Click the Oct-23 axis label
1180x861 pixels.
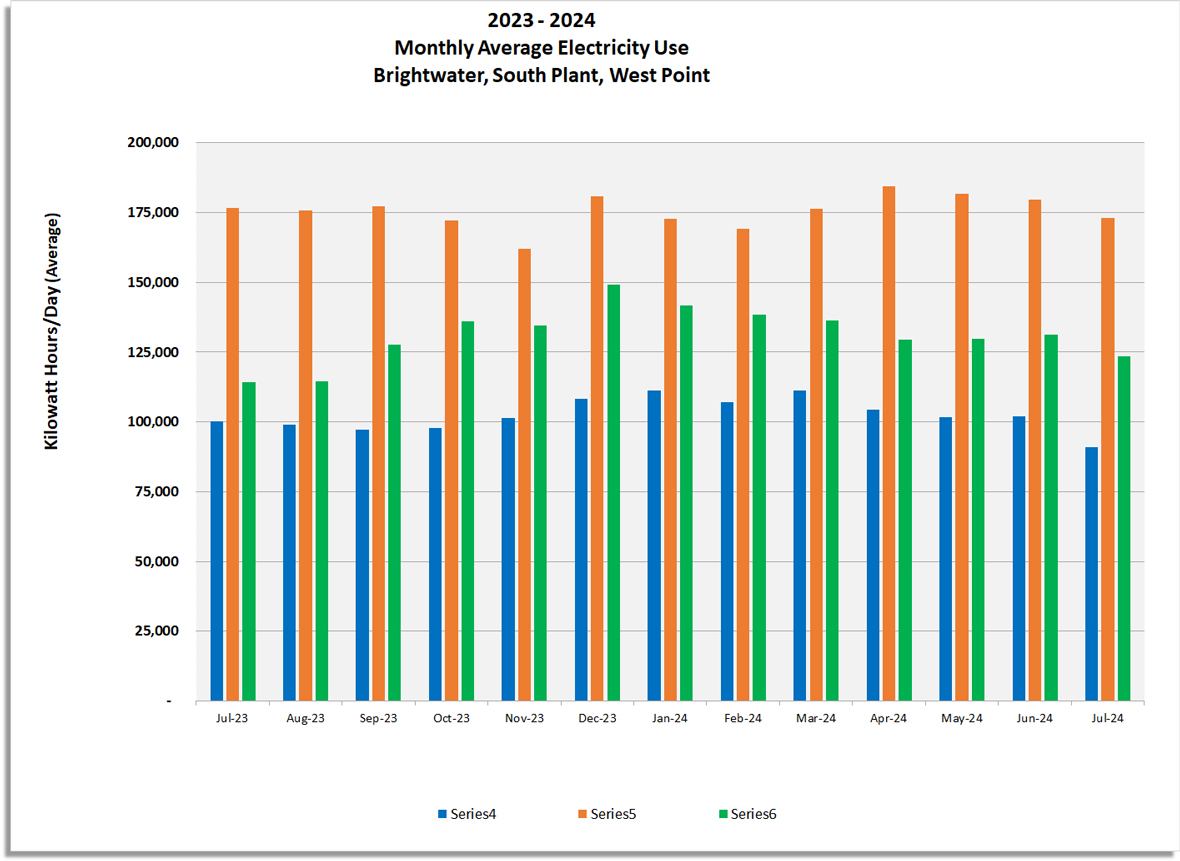451,718
